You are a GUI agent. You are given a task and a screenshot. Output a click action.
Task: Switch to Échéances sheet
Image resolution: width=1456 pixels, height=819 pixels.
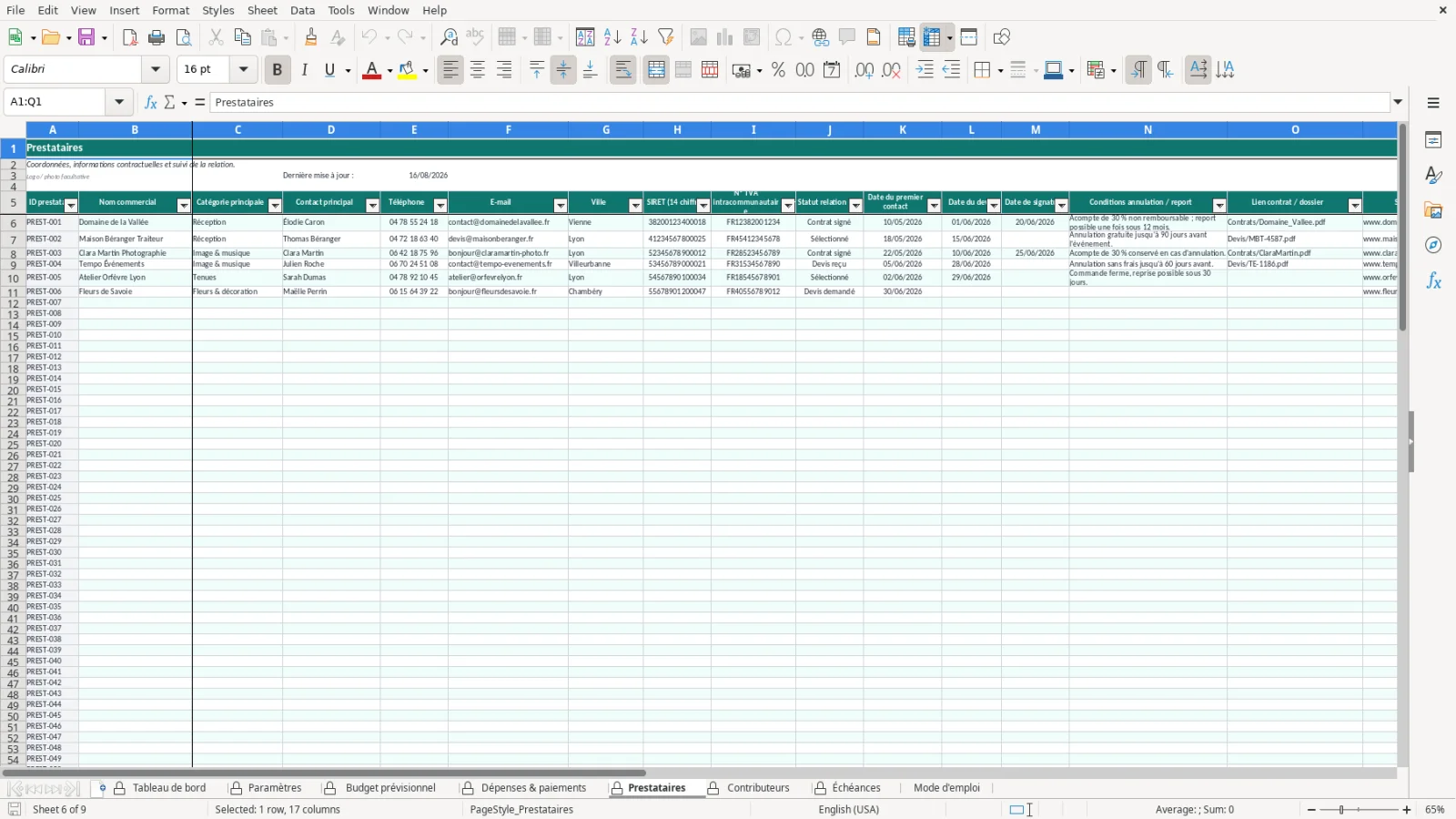856,788
